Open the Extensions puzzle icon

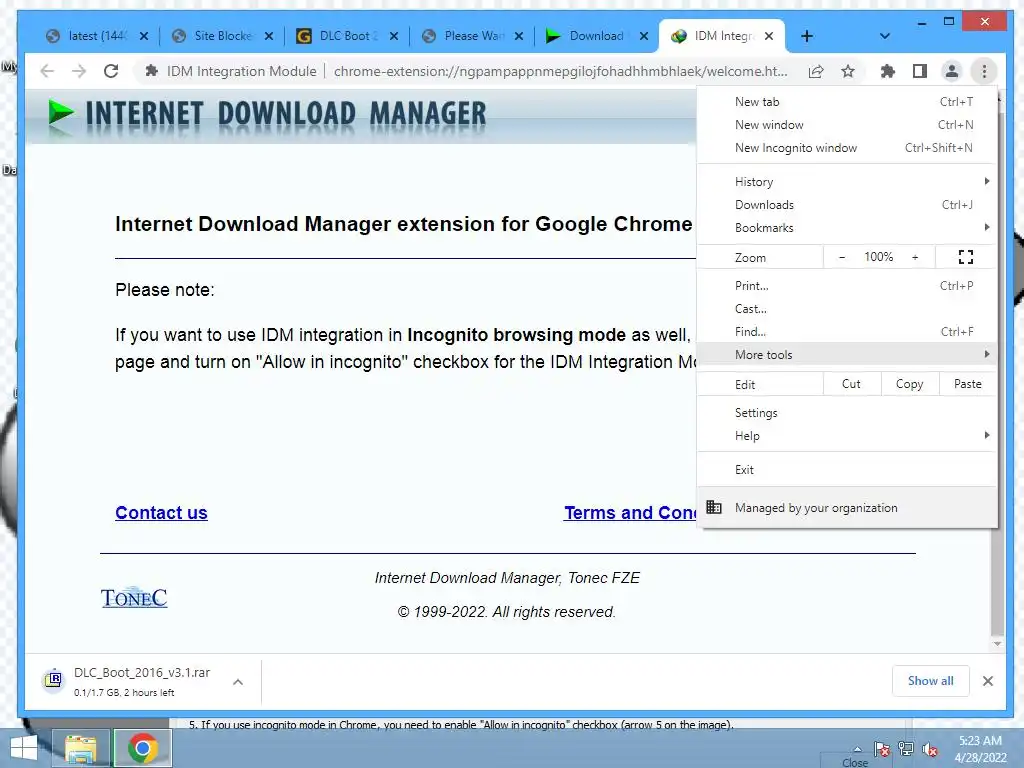pos(888,71)
